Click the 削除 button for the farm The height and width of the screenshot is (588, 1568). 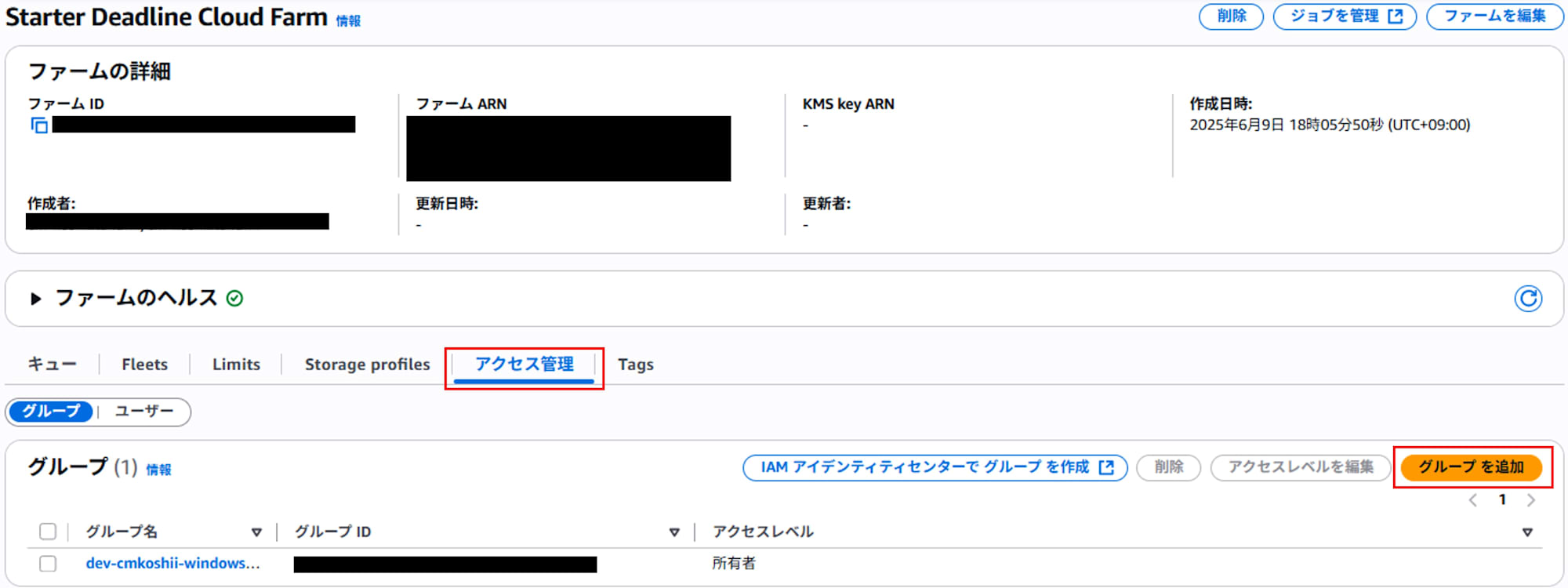coord(1231,16)
